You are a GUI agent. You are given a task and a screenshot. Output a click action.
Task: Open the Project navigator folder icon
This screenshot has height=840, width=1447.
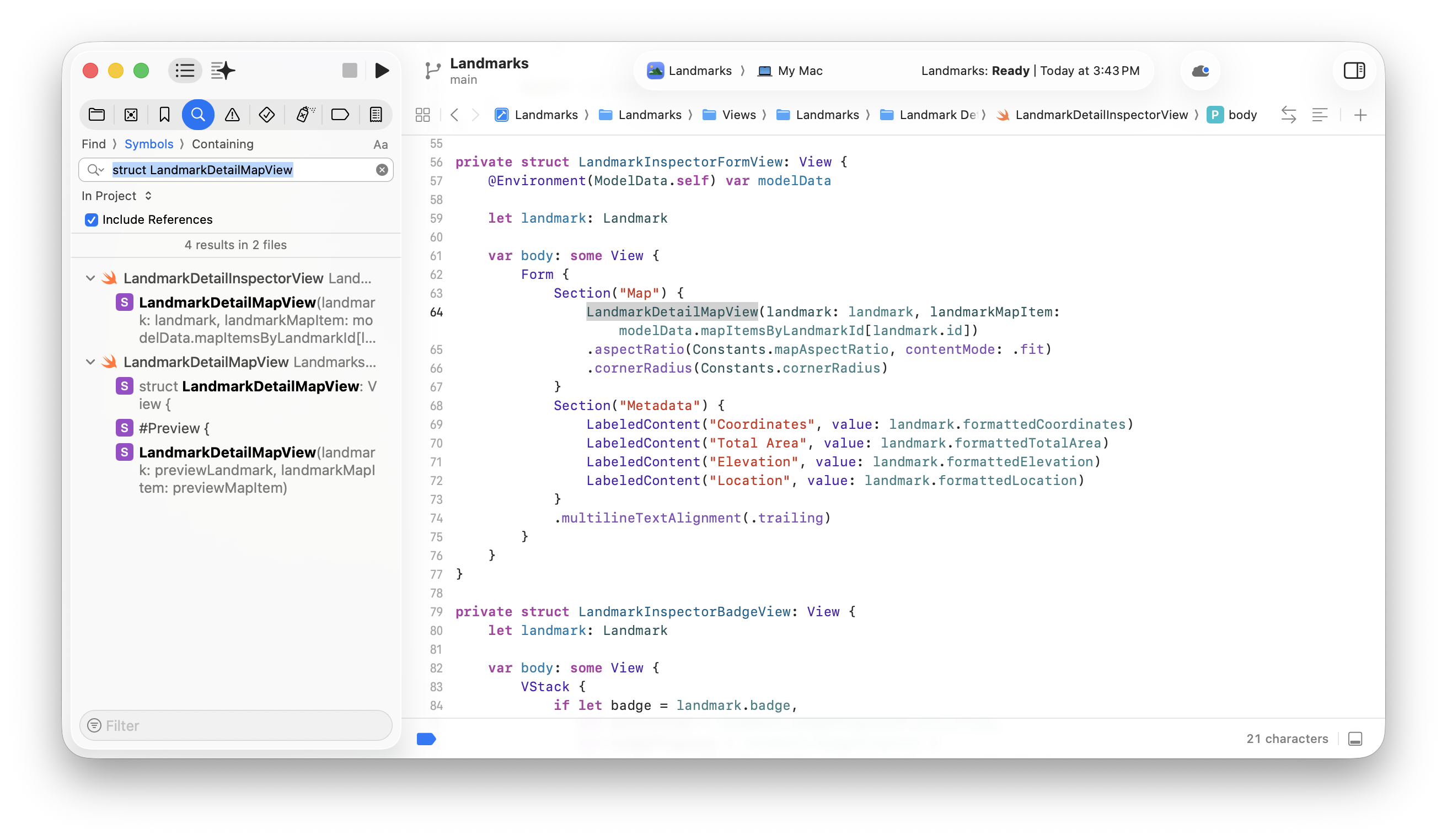97,115
